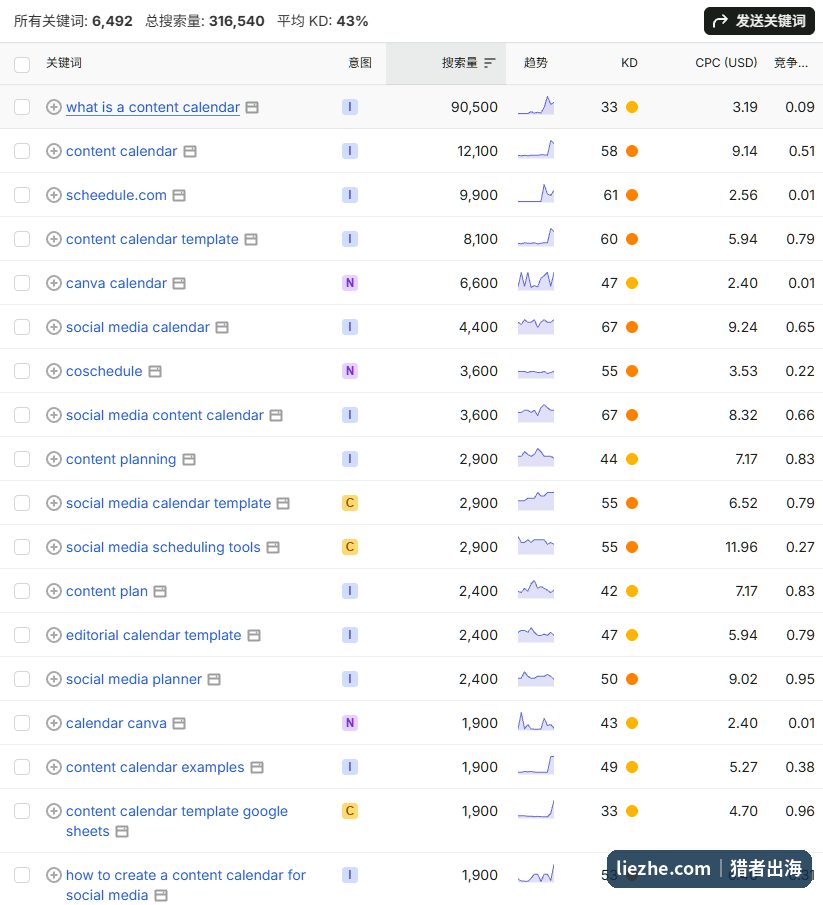Tick the scheedule.com row checkbox
The width and height of the screenshot is (823, 905).
pos(22,195)
